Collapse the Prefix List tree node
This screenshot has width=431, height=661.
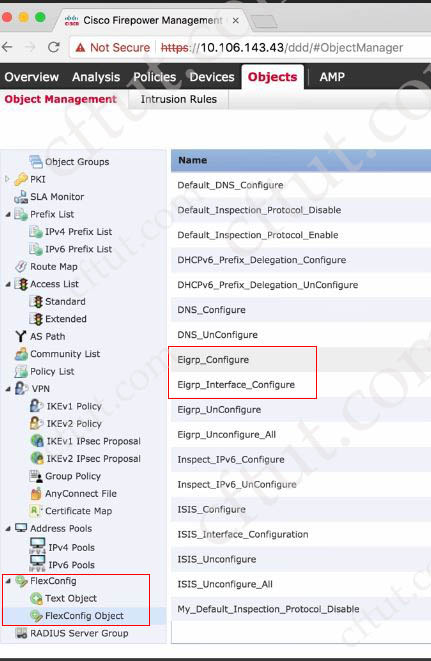[8, 215]
